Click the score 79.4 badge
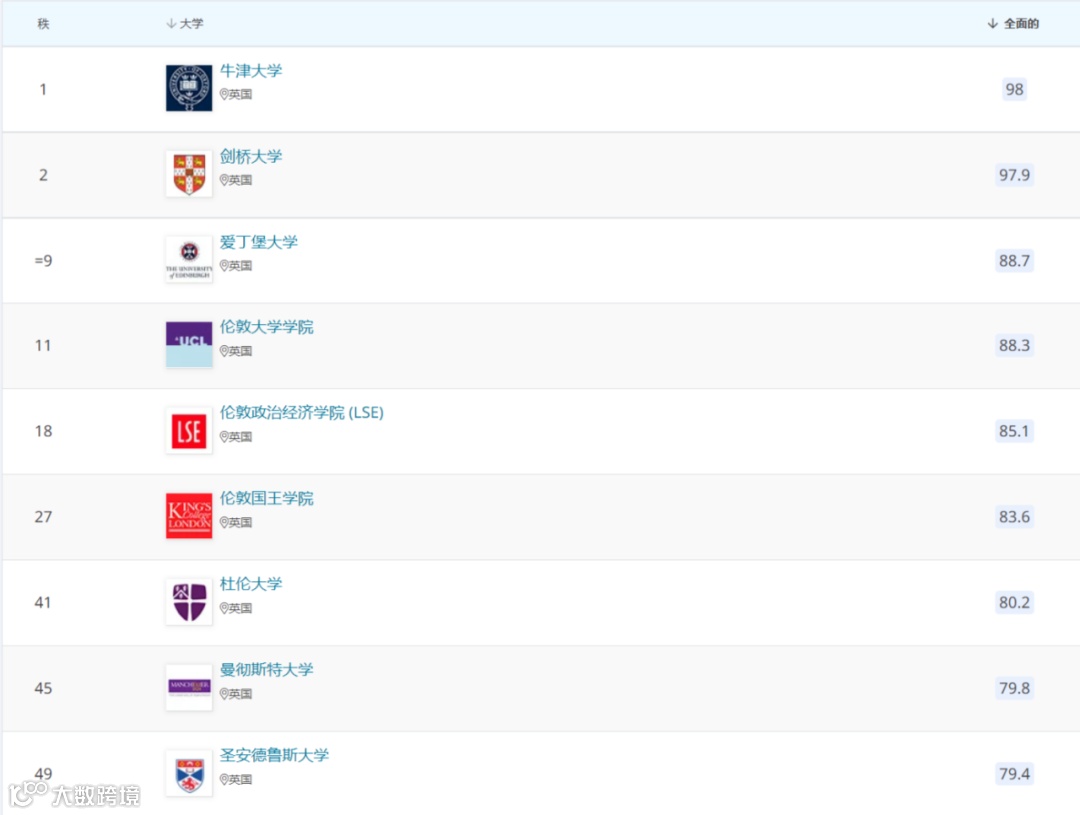Screen dimensions: 1080x815 1014,774
